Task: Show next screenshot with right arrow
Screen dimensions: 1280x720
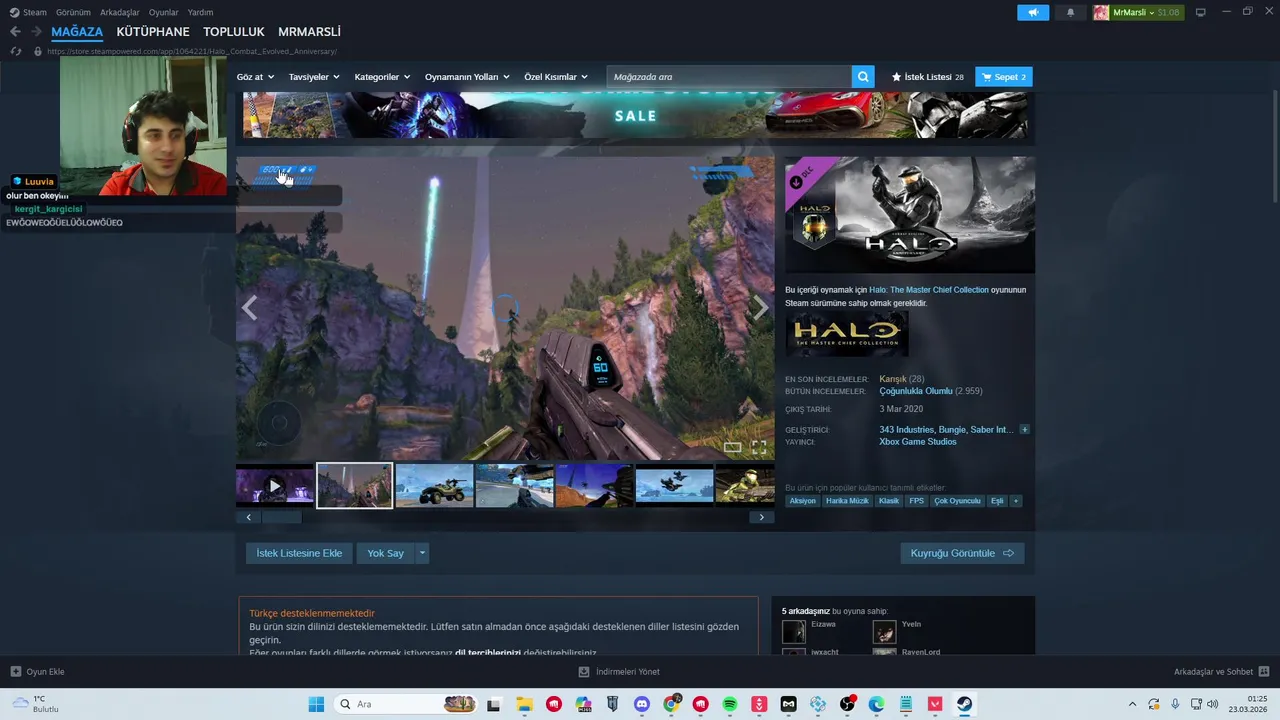Action: click(x=761, y=308)
